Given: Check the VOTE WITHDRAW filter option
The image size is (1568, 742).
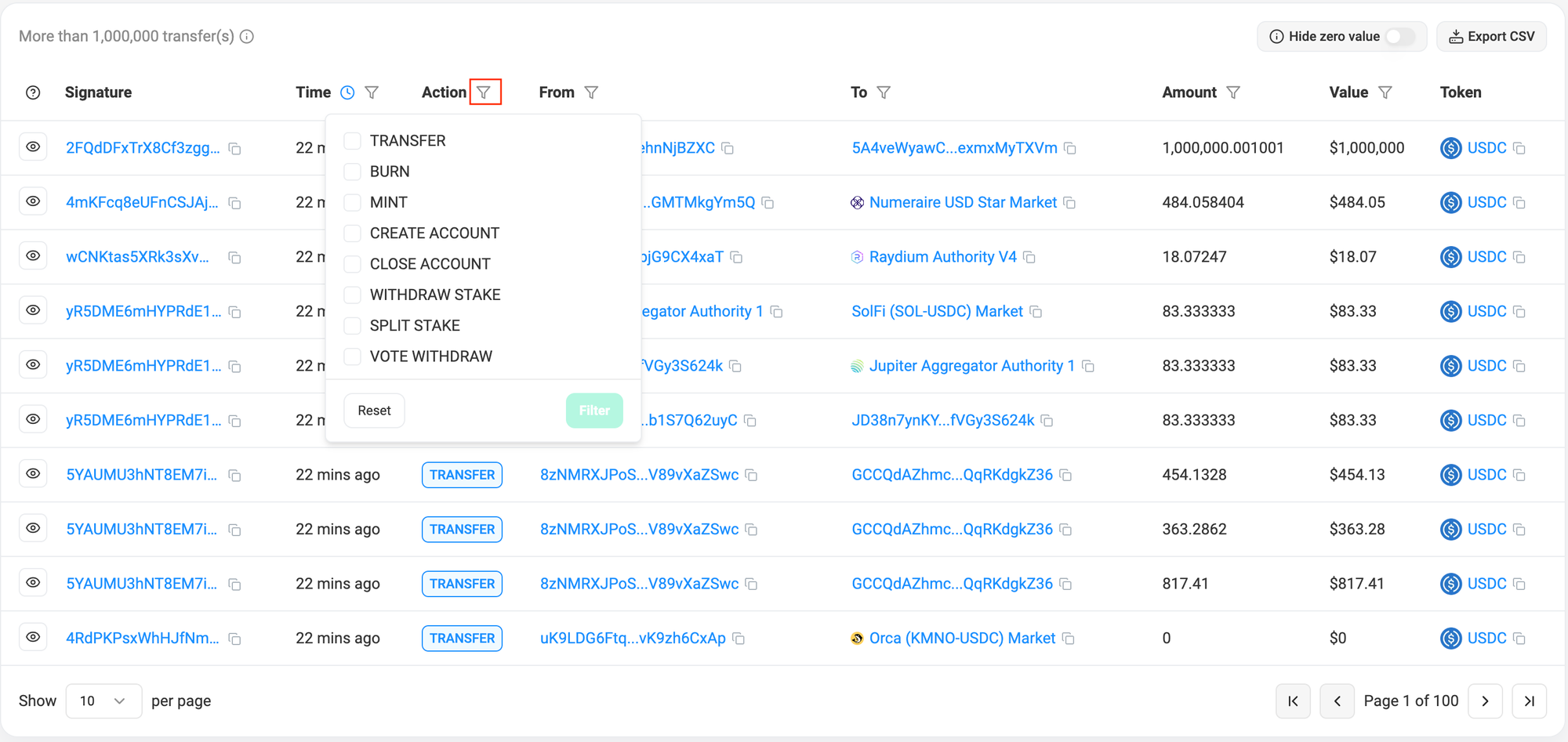Looking at the screenshot, I should pyautogui.click(x=353, y=357).
